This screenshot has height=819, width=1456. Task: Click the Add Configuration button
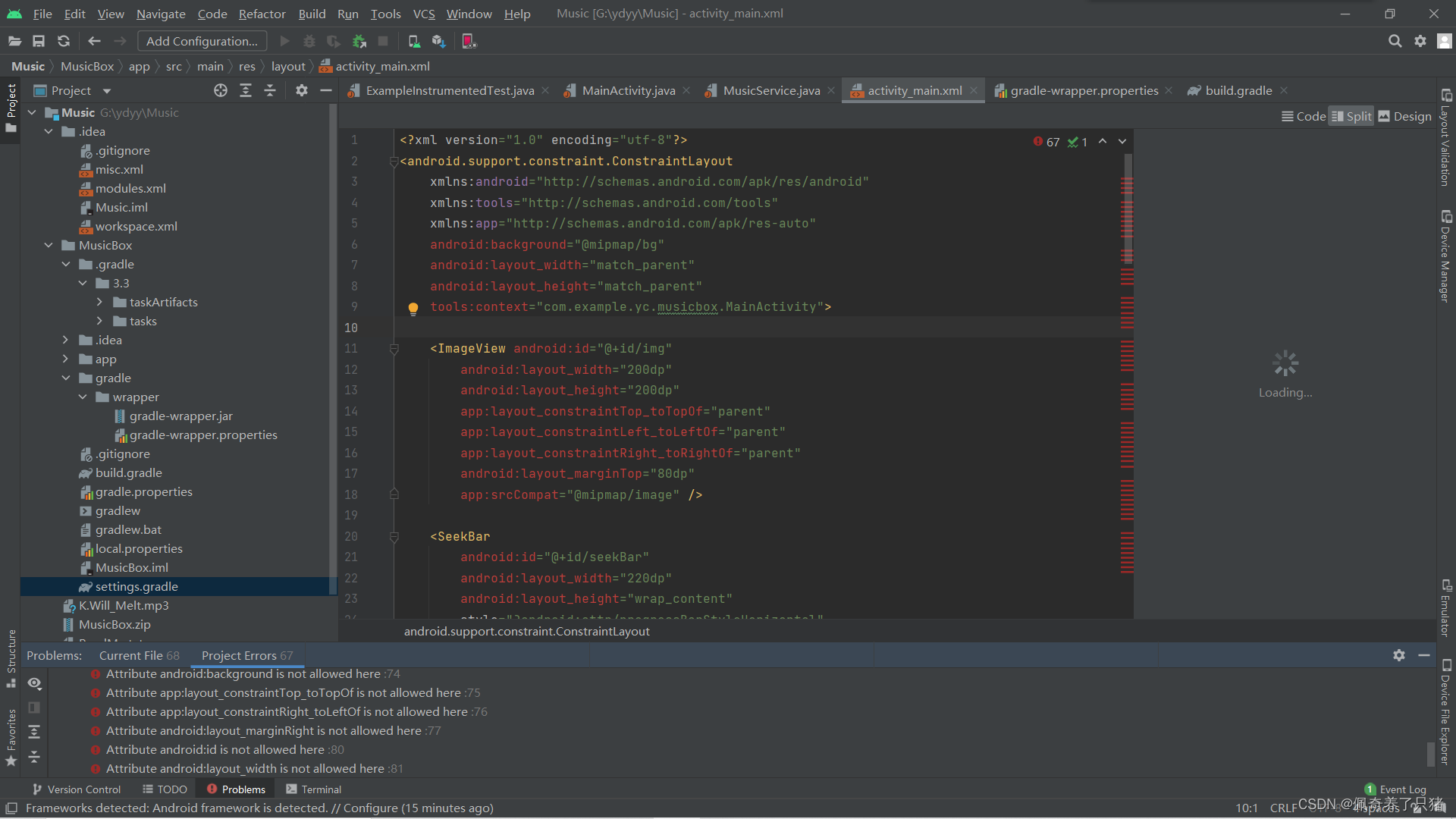pos(202,41)
